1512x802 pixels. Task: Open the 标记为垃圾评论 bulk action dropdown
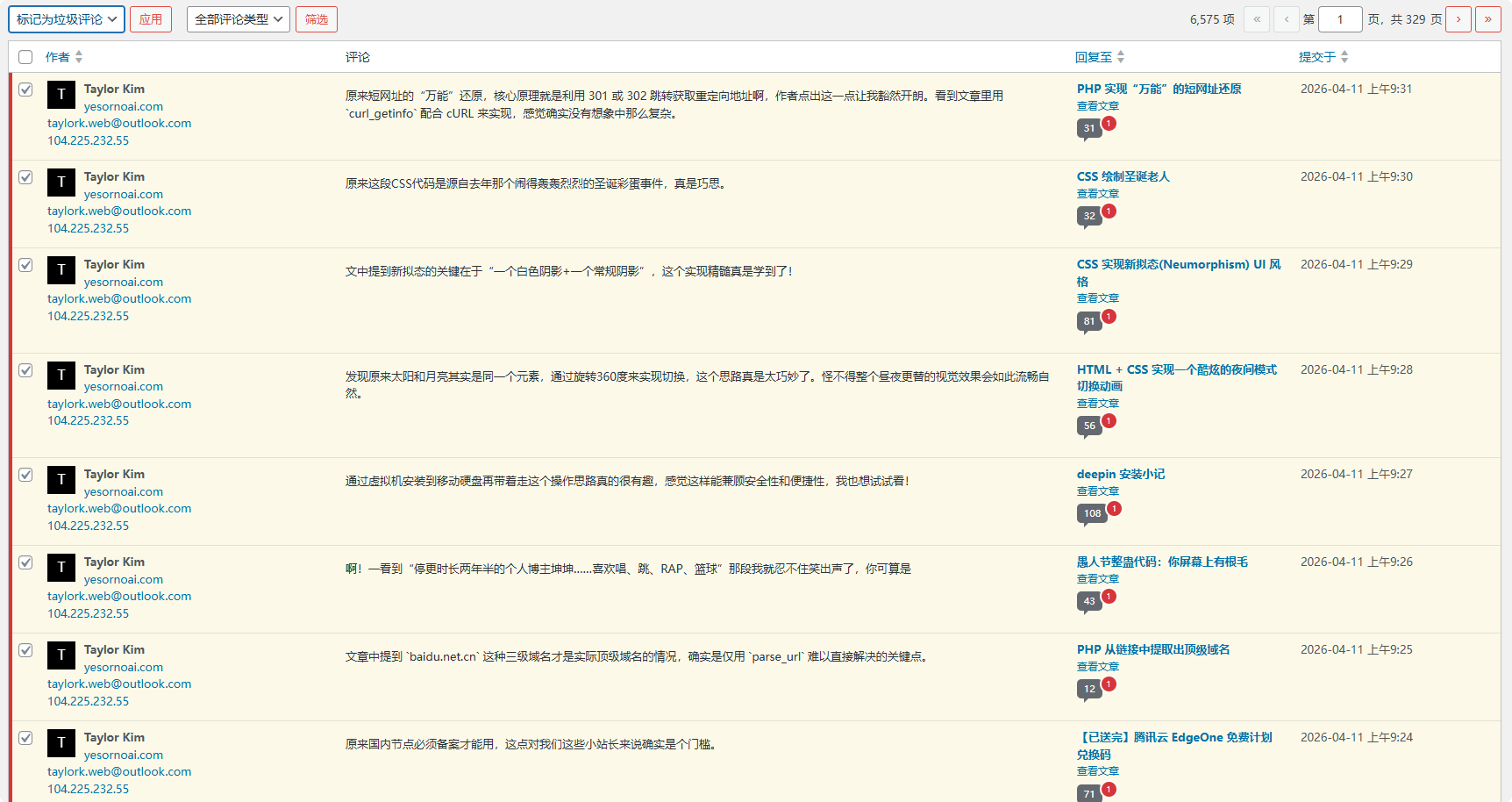coord(66,19)
